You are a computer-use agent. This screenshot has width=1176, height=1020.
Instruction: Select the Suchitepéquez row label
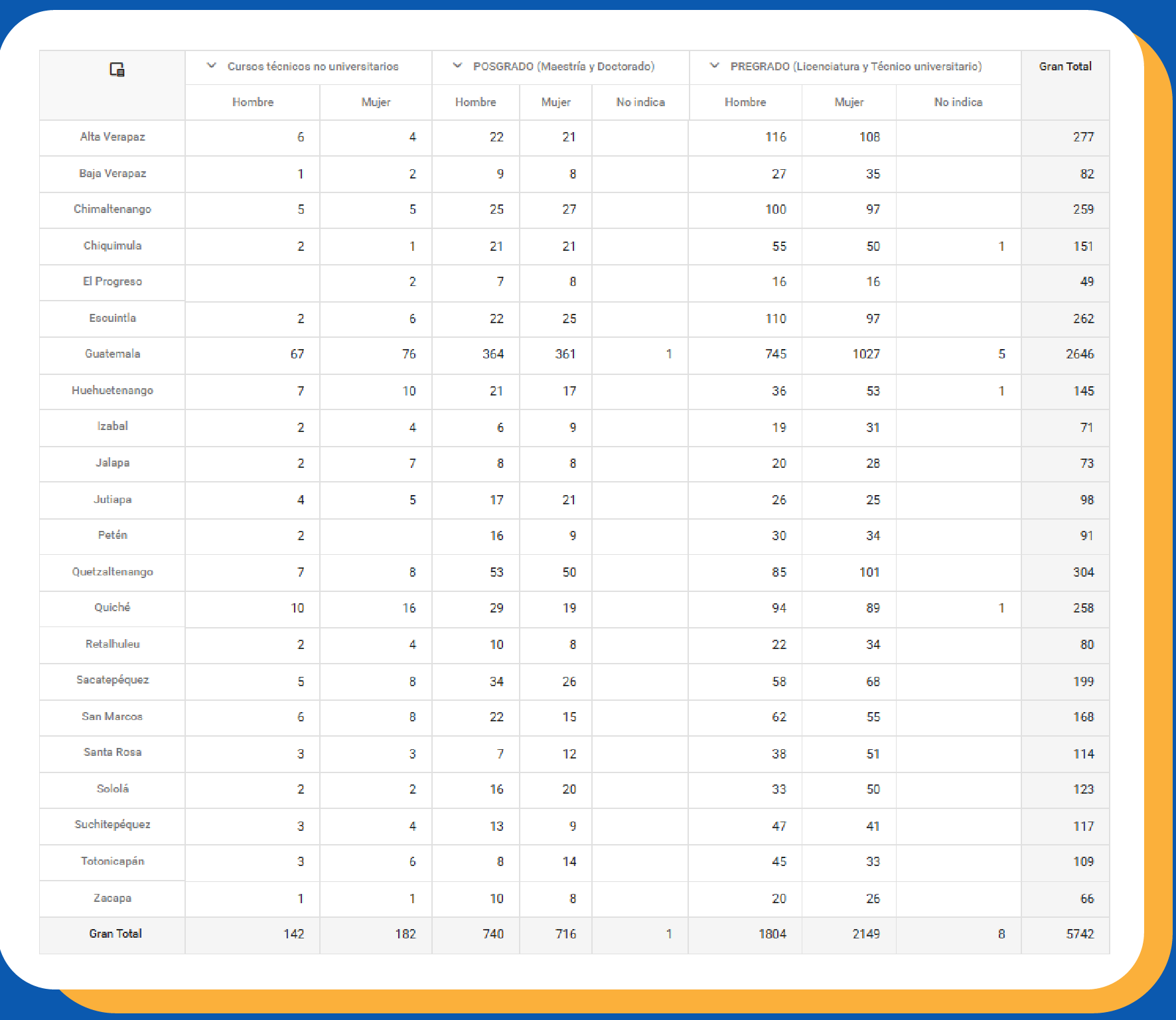pyautogui.click(x=113, y=824)
